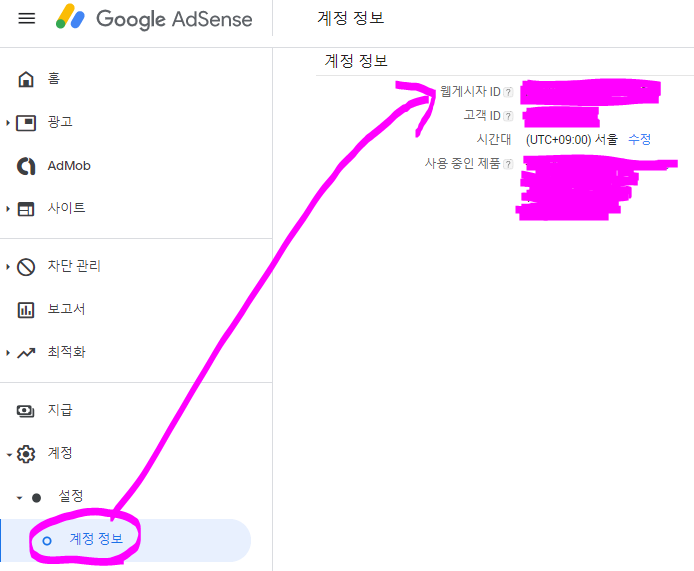Collapse the 설정 submenu arrow
This screenshot has width=694, height=571.
click(x=19, y=498)
